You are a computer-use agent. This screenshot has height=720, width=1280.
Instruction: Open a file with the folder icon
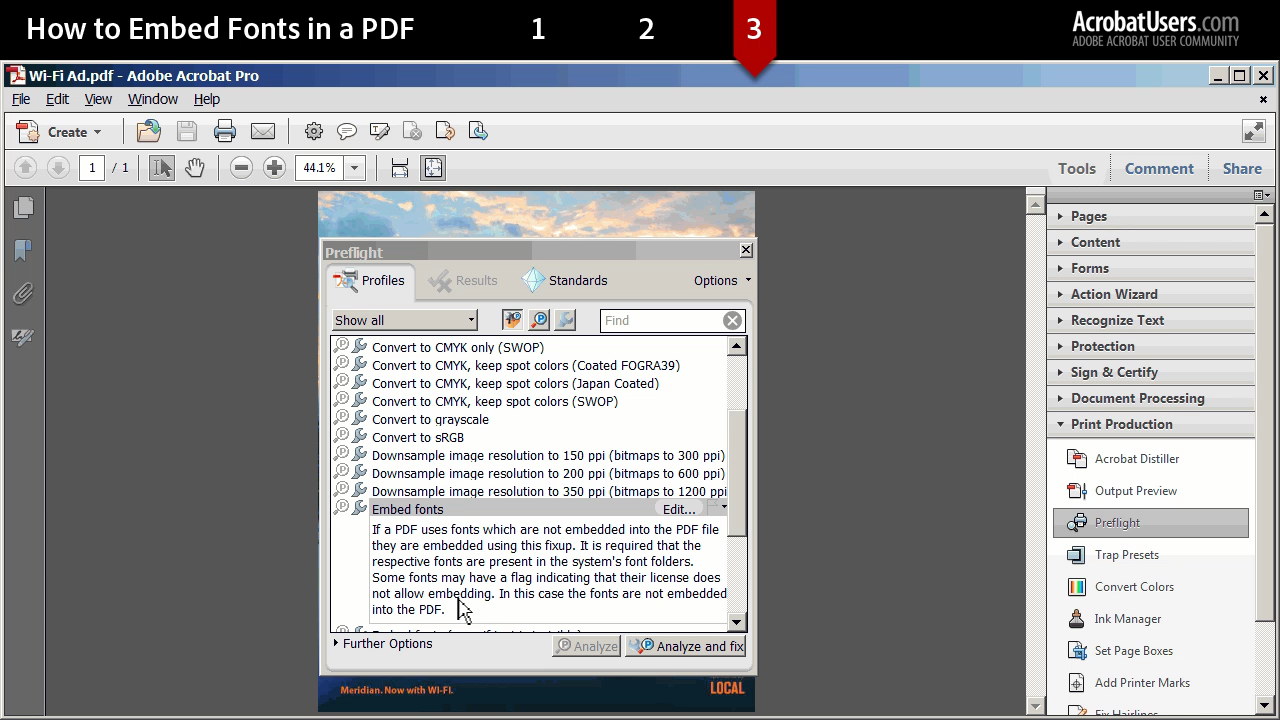tap(148, 131)
